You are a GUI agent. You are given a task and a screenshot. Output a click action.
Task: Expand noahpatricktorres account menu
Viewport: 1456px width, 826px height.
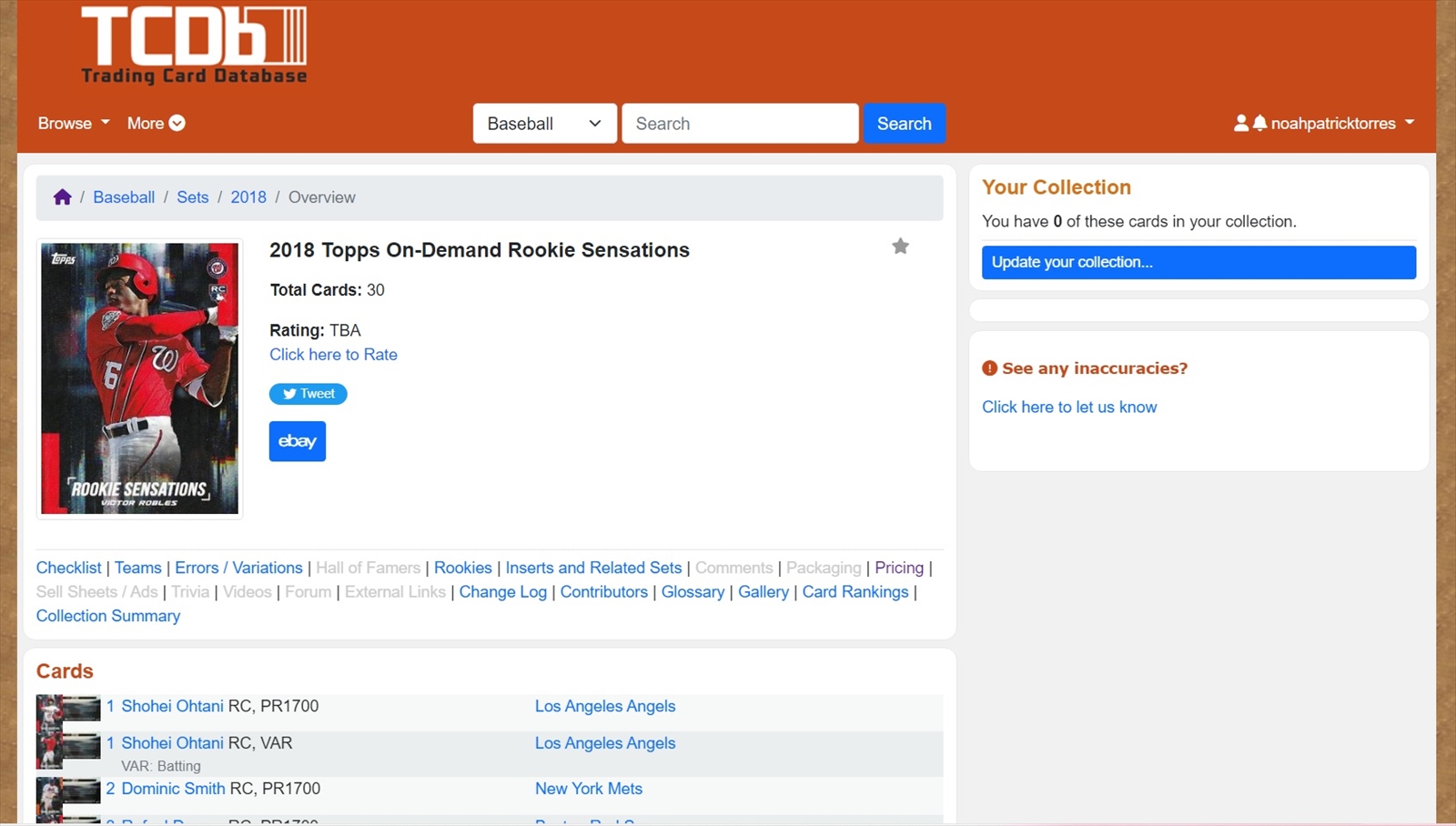coord(1342,123)
